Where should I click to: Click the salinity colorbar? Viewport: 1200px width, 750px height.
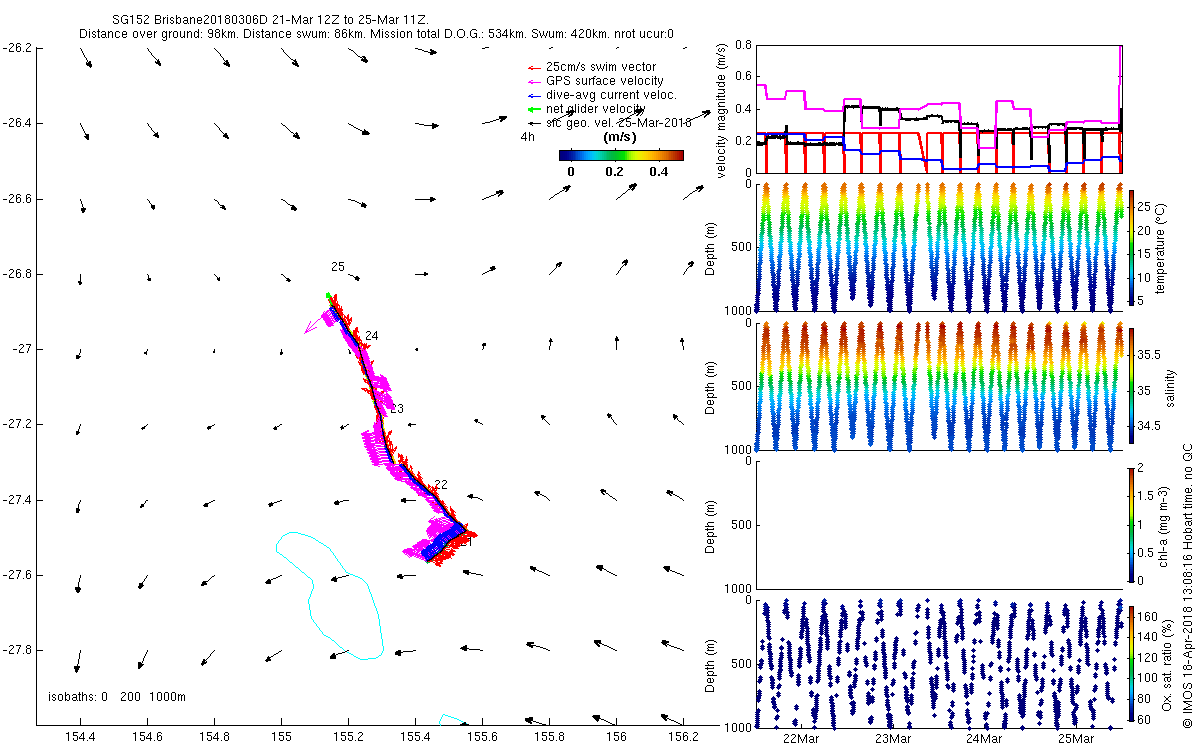click(x=1132, y=386)
